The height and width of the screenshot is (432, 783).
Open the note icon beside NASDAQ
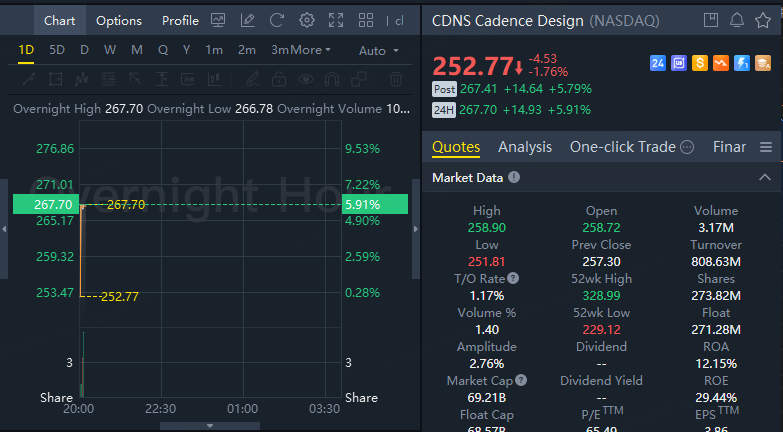point(711,20)
